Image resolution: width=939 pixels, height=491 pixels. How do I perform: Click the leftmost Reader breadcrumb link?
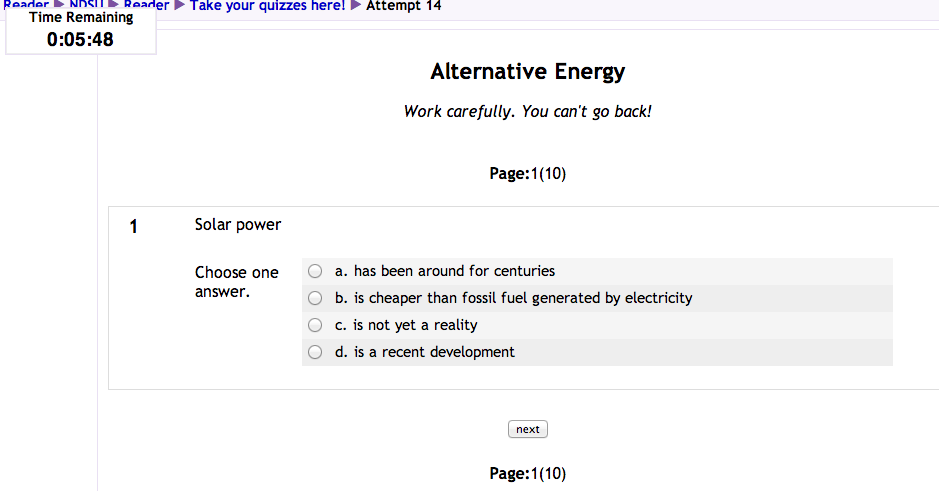point(26,6)
